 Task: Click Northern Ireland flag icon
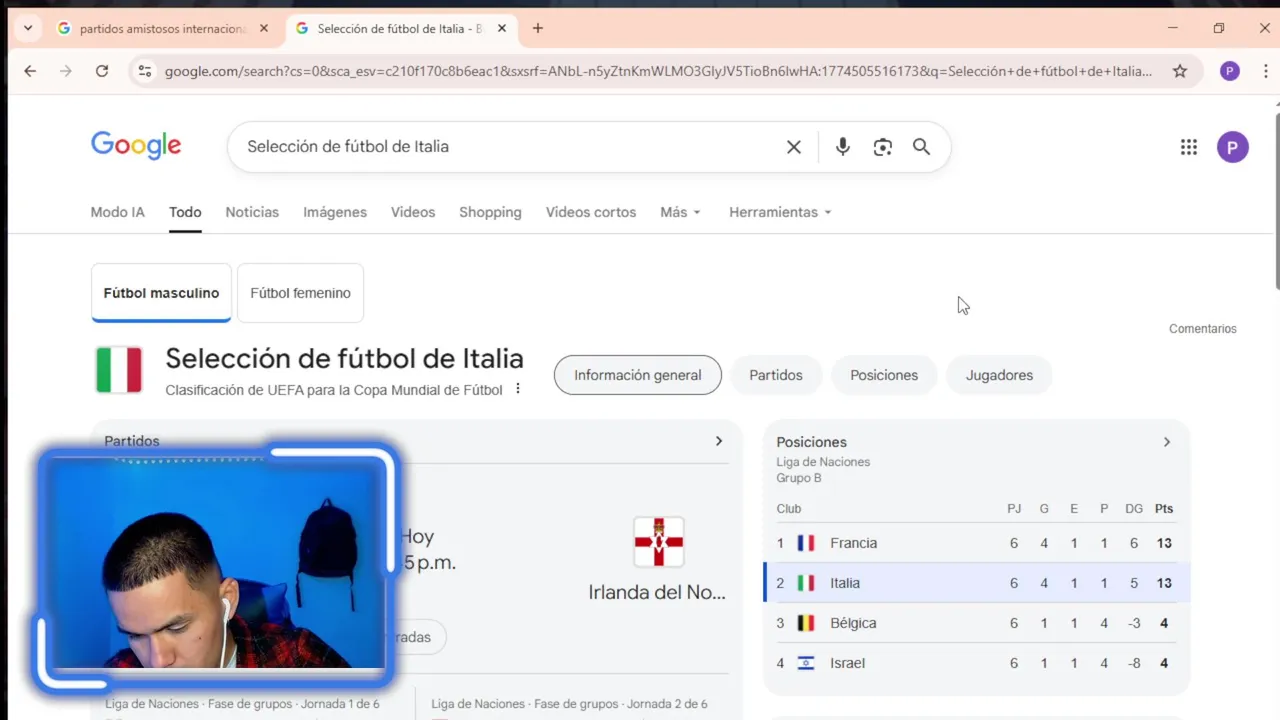point(659,542)
